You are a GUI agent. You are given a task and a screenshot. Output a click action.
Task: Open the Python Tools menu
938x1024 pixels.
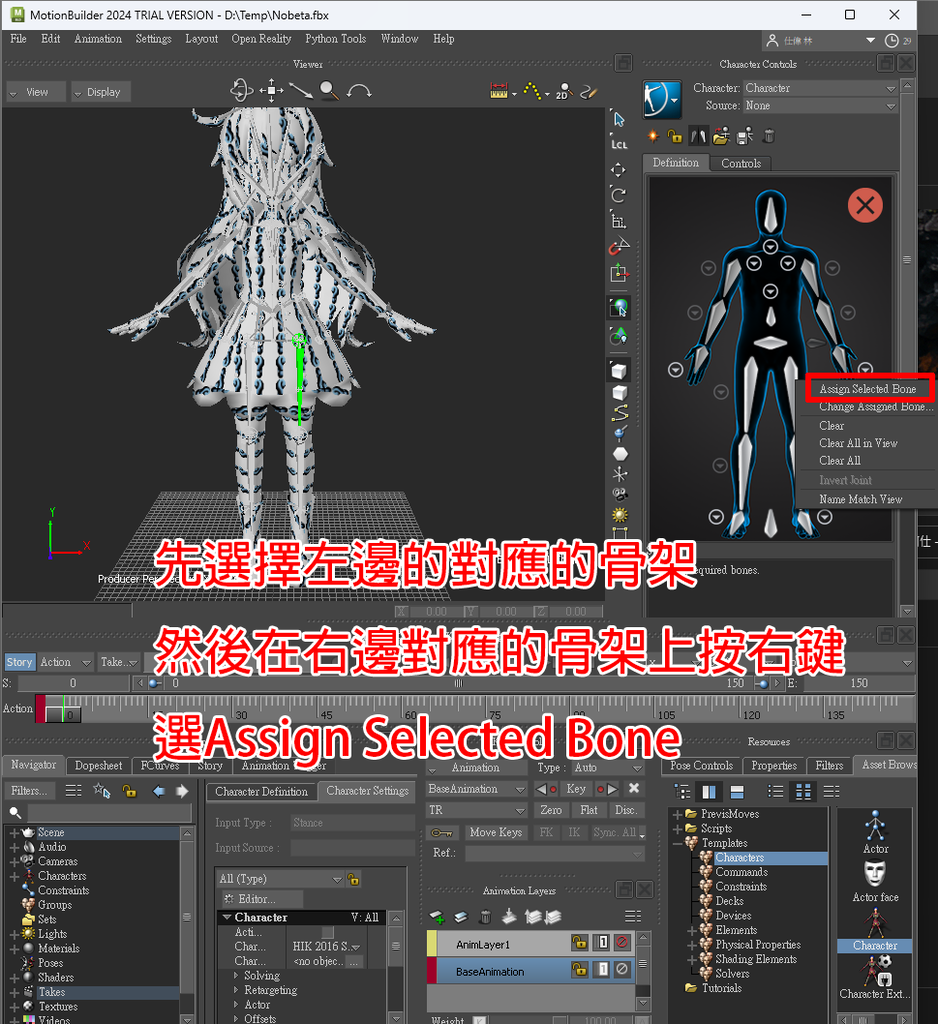(336, 39)
